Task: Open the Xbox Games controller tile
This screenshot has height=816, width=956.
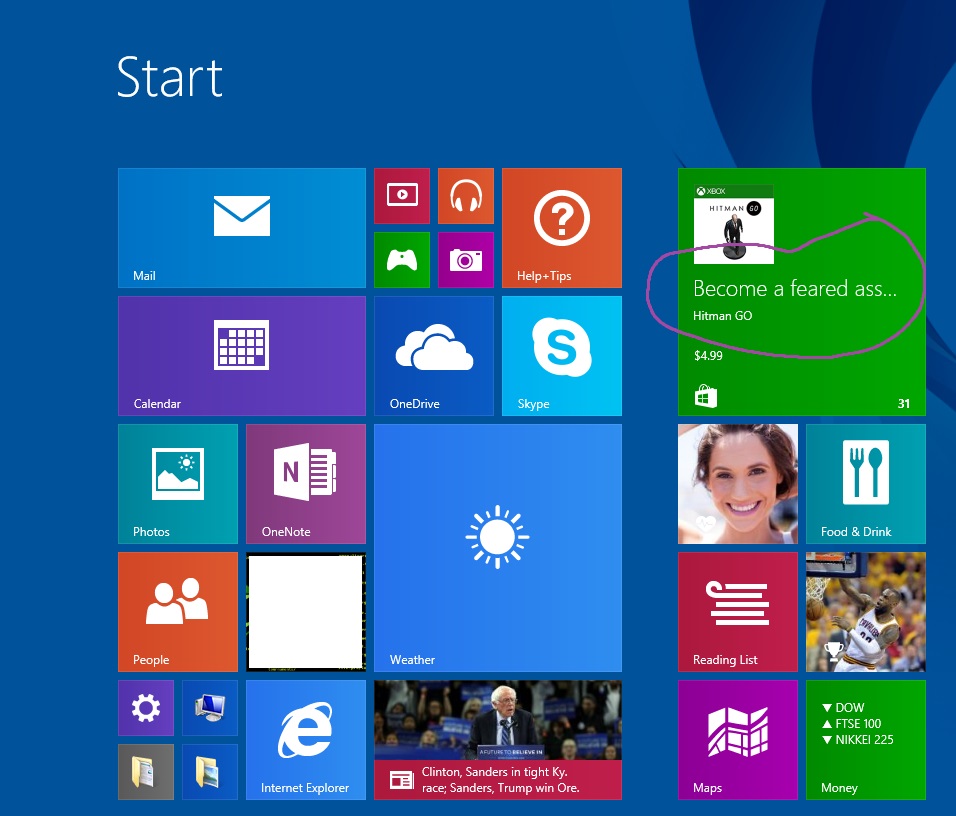Action: tap(401, 260)
